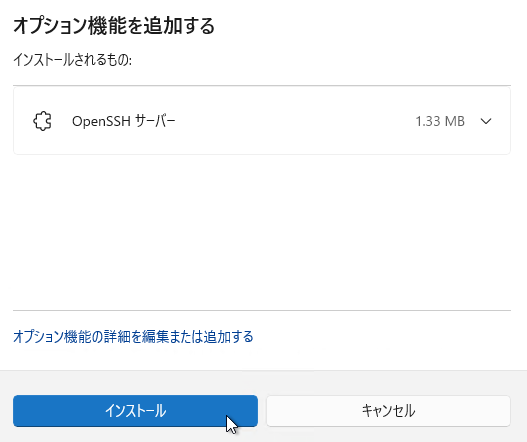
Task: Click the オプション機能を追加する dialog title
Action: [x=114, y=26]
